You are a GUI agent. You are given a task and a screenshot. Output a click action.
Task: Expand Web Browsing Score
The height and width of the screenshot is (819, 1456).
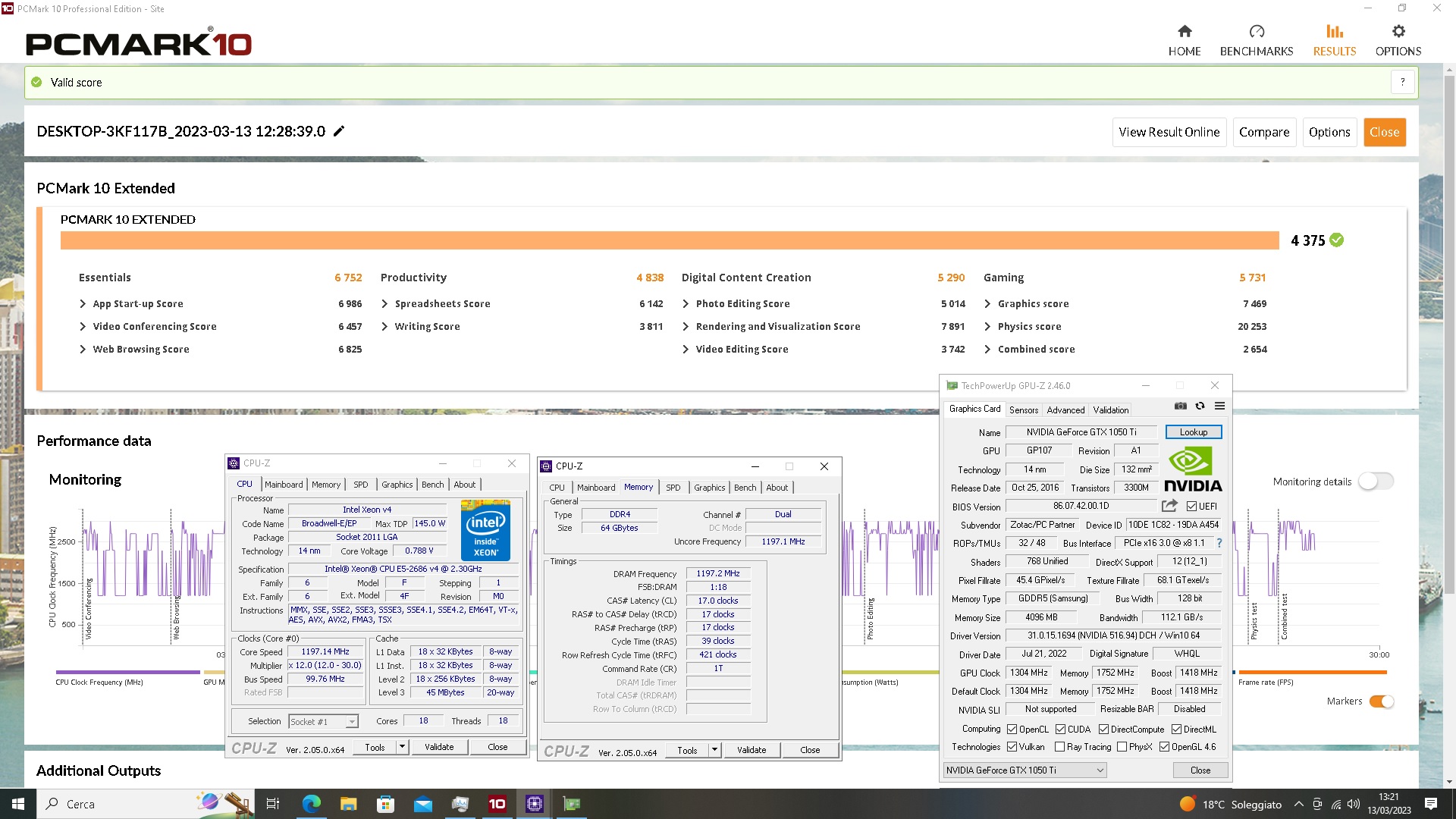pyautogui.click(x=83, y=349)
